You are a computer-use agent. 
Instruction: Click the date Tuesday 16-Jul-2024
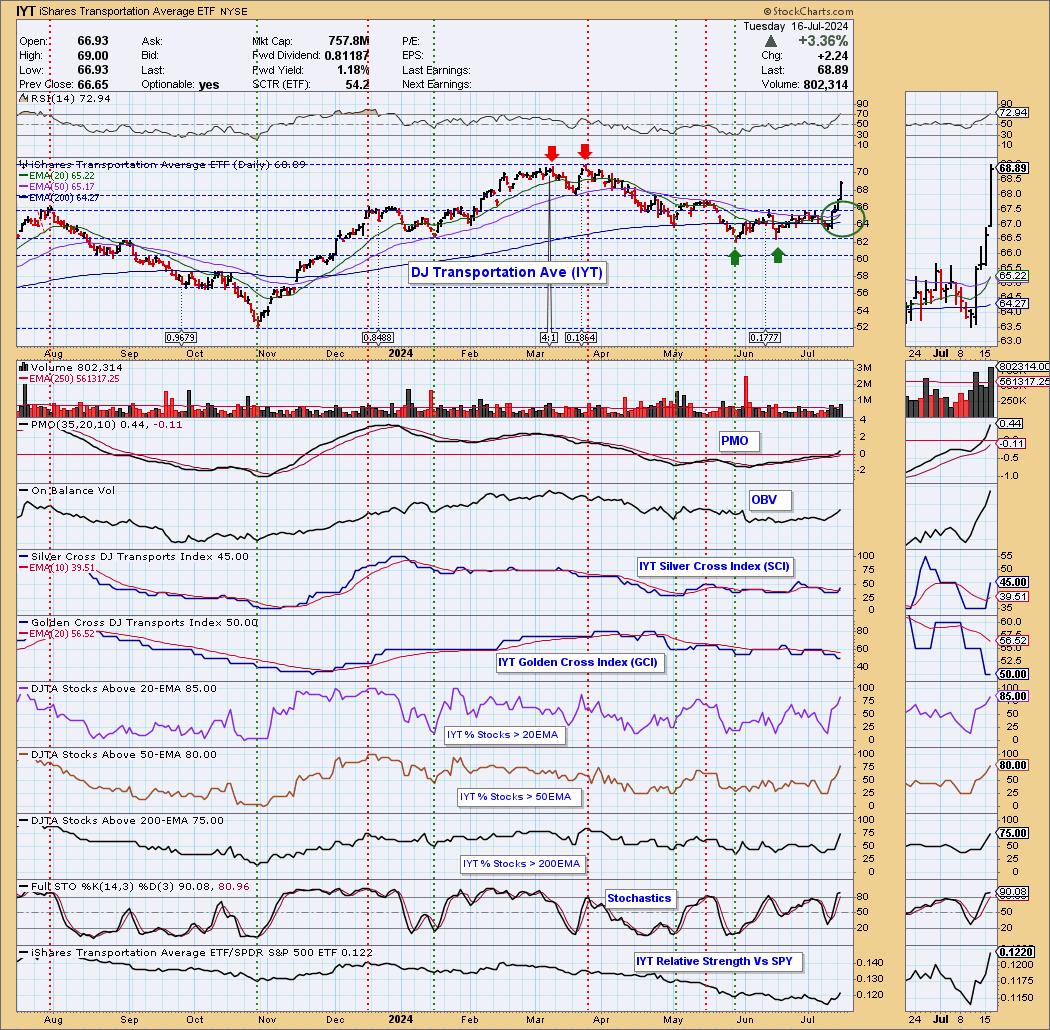pos(796,26)
